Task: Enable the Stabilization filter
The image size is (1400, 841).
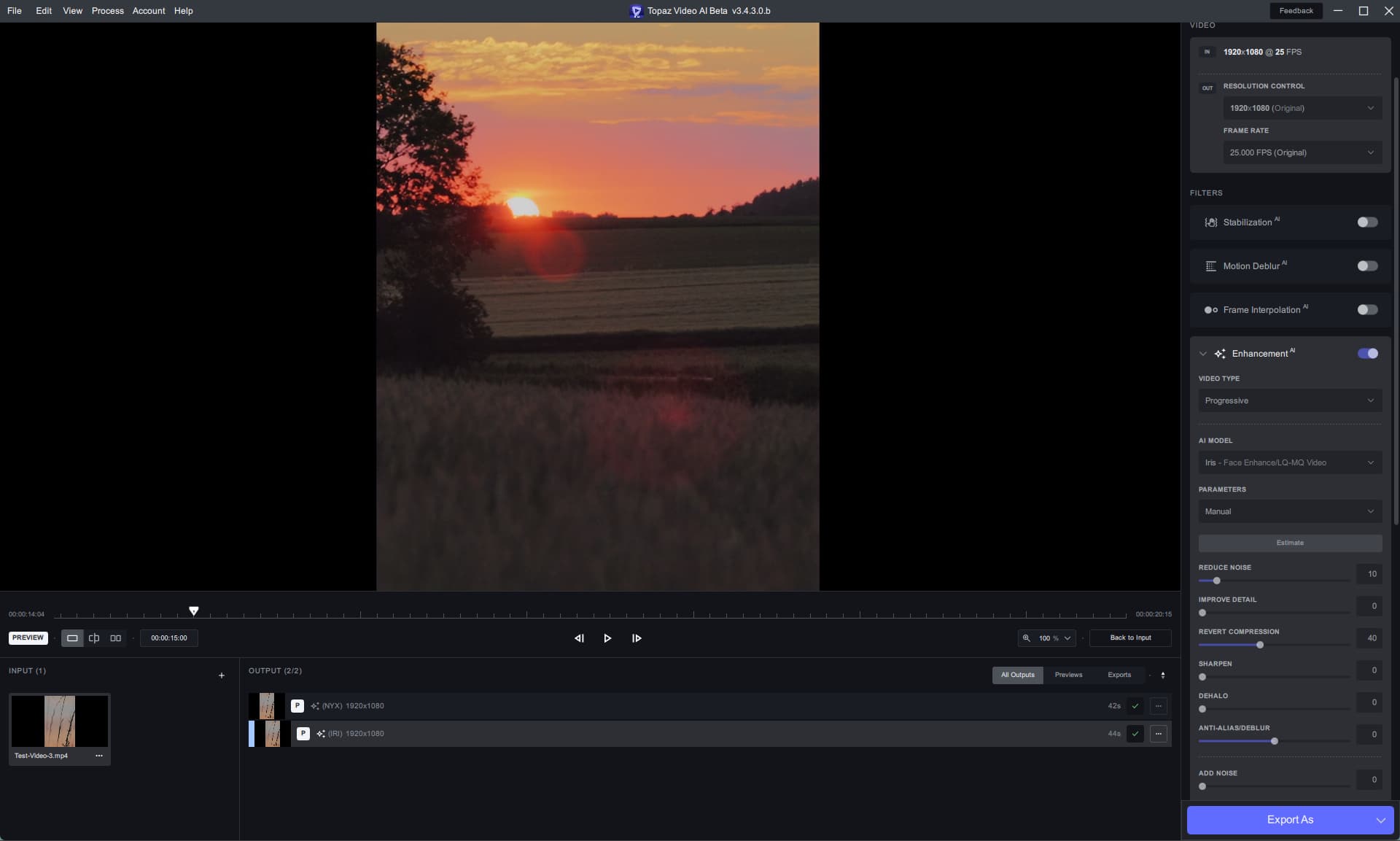Action: (1366, 222)
